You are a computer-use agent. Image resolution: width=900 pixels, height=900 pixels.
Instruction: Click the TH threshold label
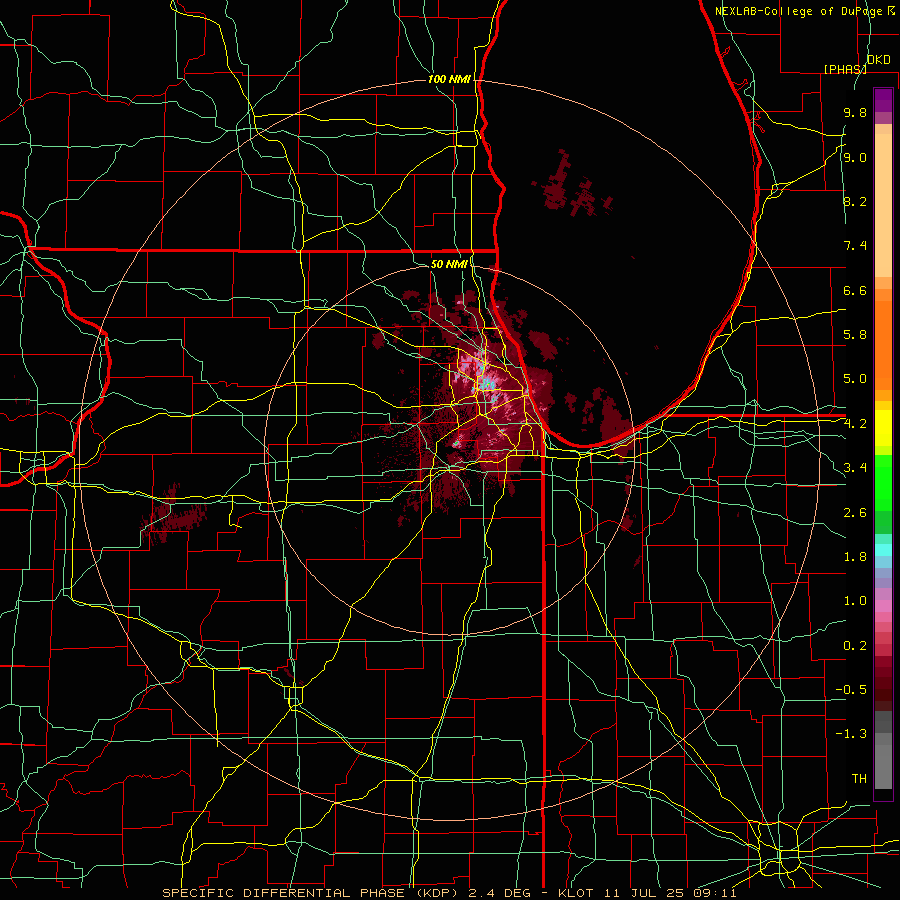click(859, 779)
